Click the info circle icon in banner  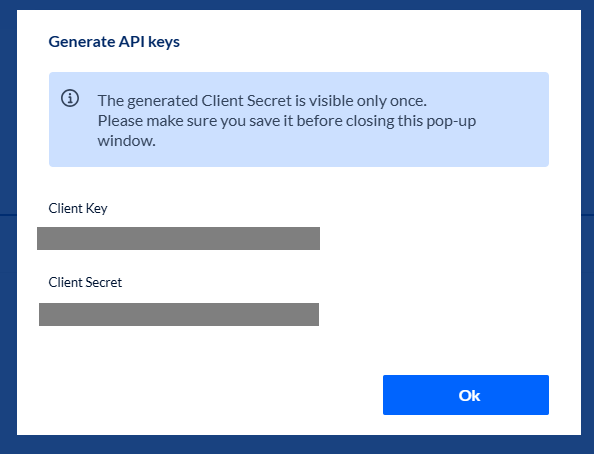[x=70, y=99]
